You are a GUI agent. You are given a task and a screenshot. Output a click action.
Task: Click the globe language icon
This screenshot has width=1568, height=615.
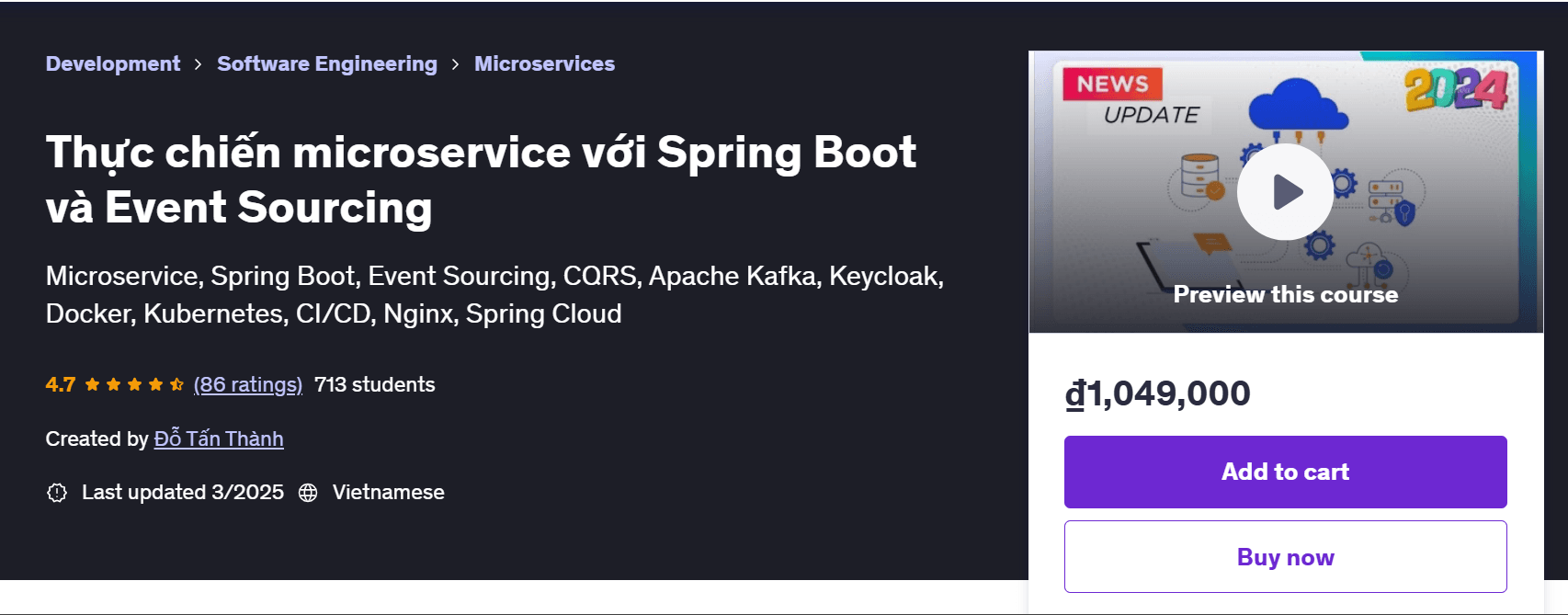coord(308,493)
